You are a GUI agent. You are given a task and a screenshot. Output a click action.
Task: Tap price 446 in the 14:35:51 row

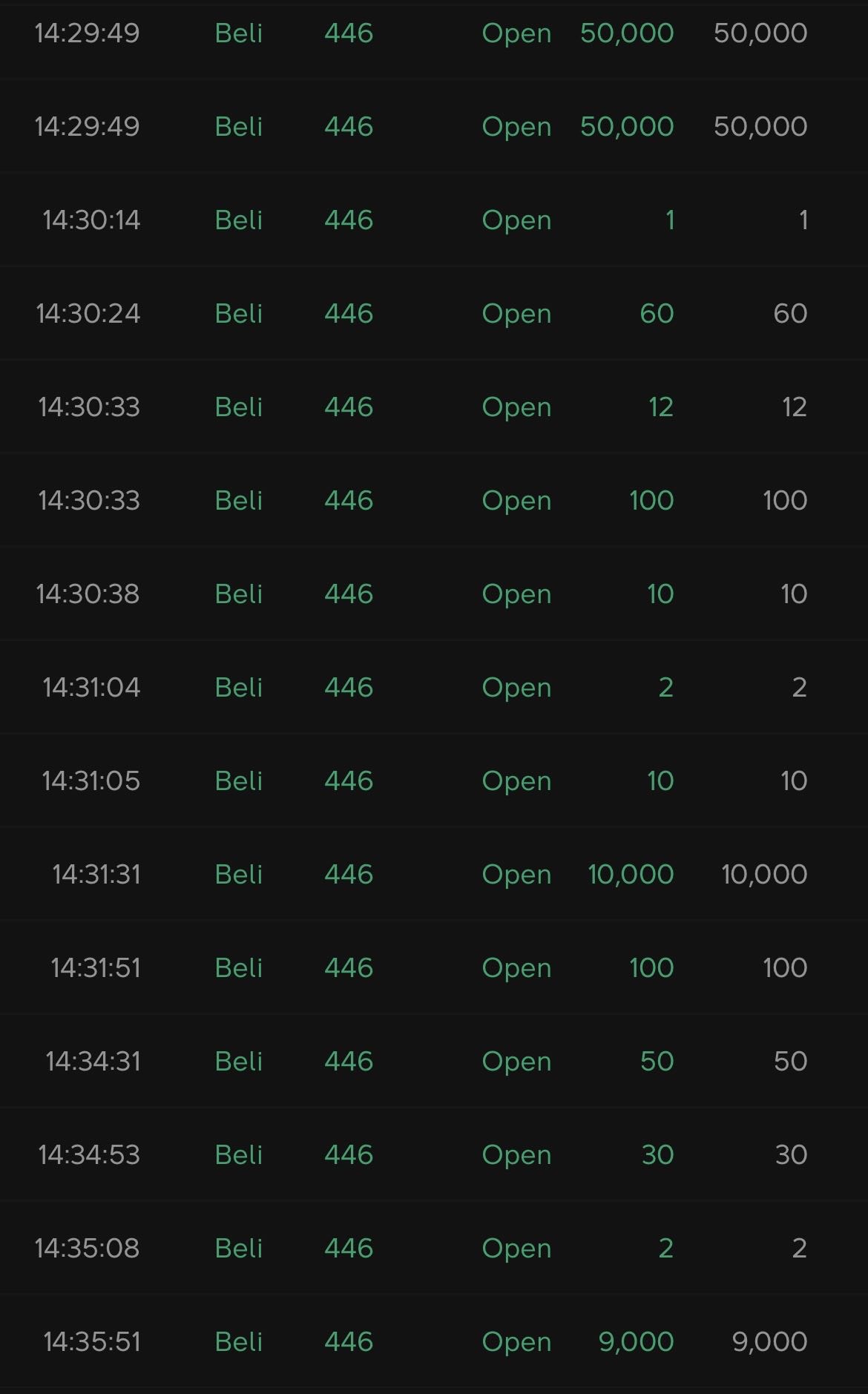(x=349, y=1342)
